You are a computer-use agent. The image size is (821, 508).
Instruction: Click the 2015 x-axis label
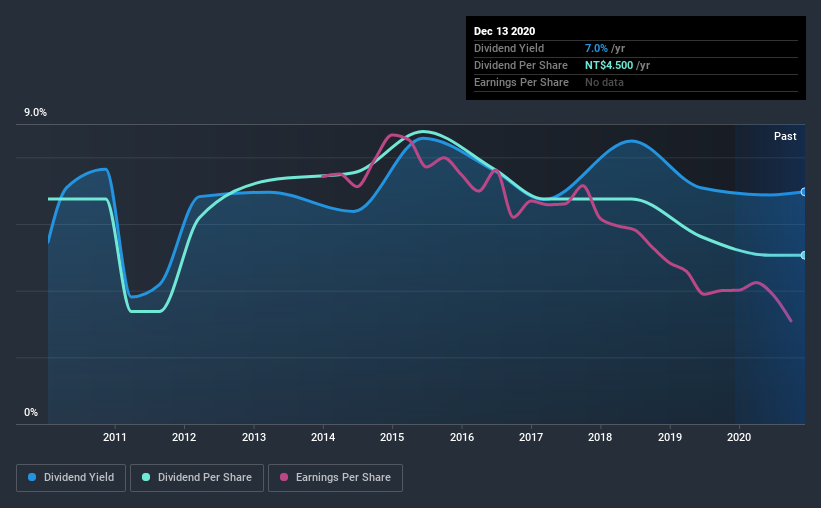(392, 437)
